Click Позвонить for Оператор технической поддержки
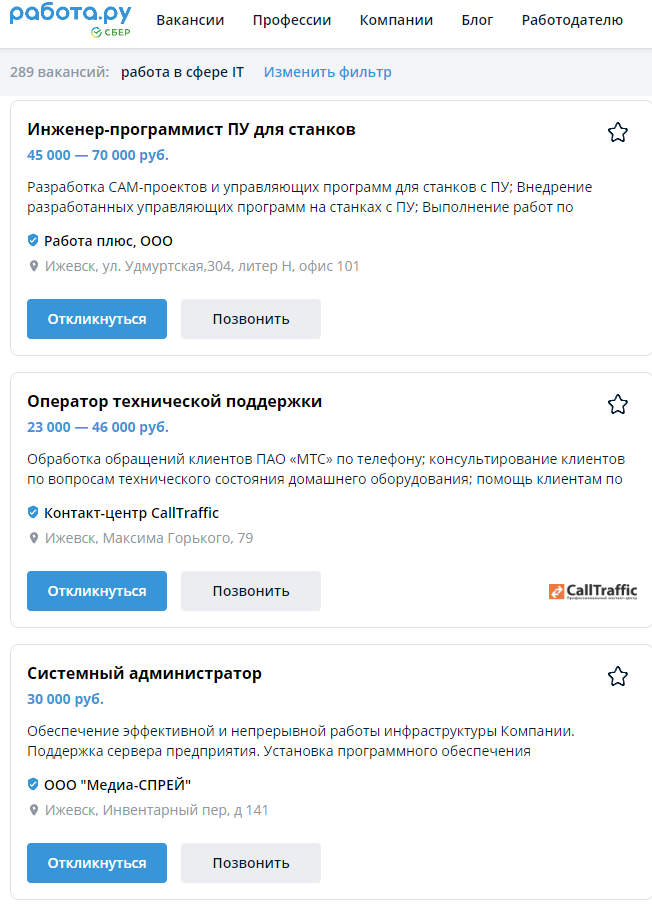 pos(251,591)
